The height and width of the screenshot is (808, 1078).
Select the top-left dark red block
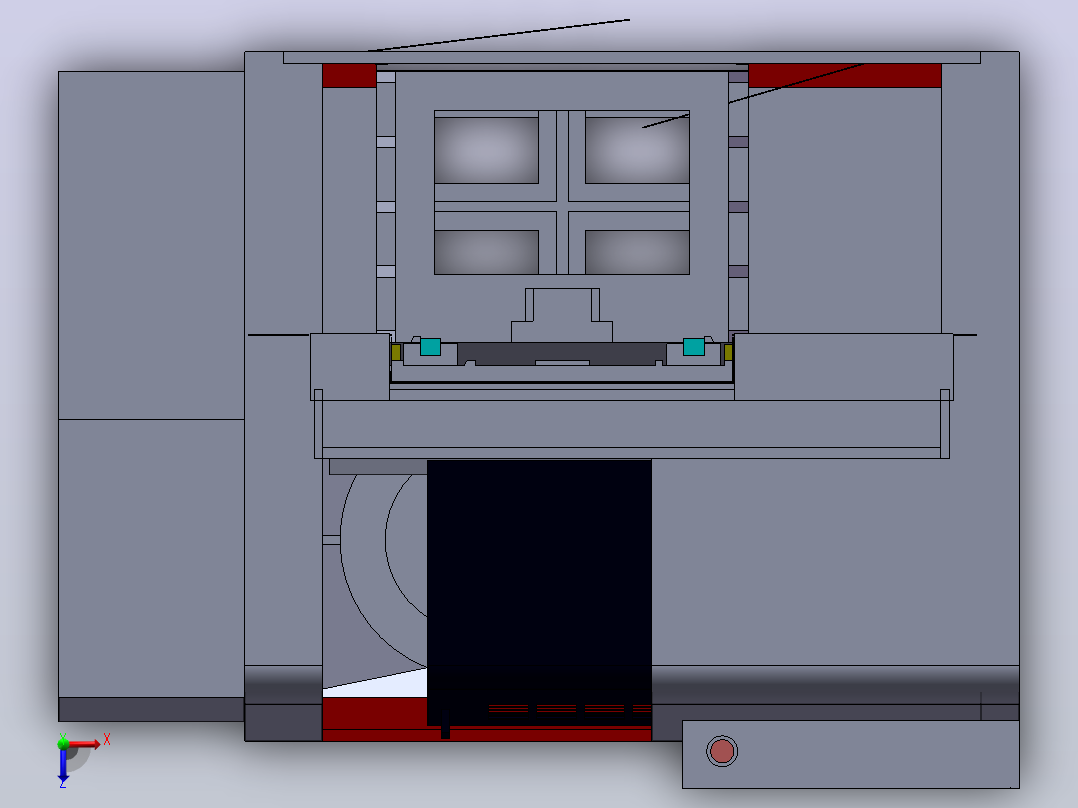(349, 76)
